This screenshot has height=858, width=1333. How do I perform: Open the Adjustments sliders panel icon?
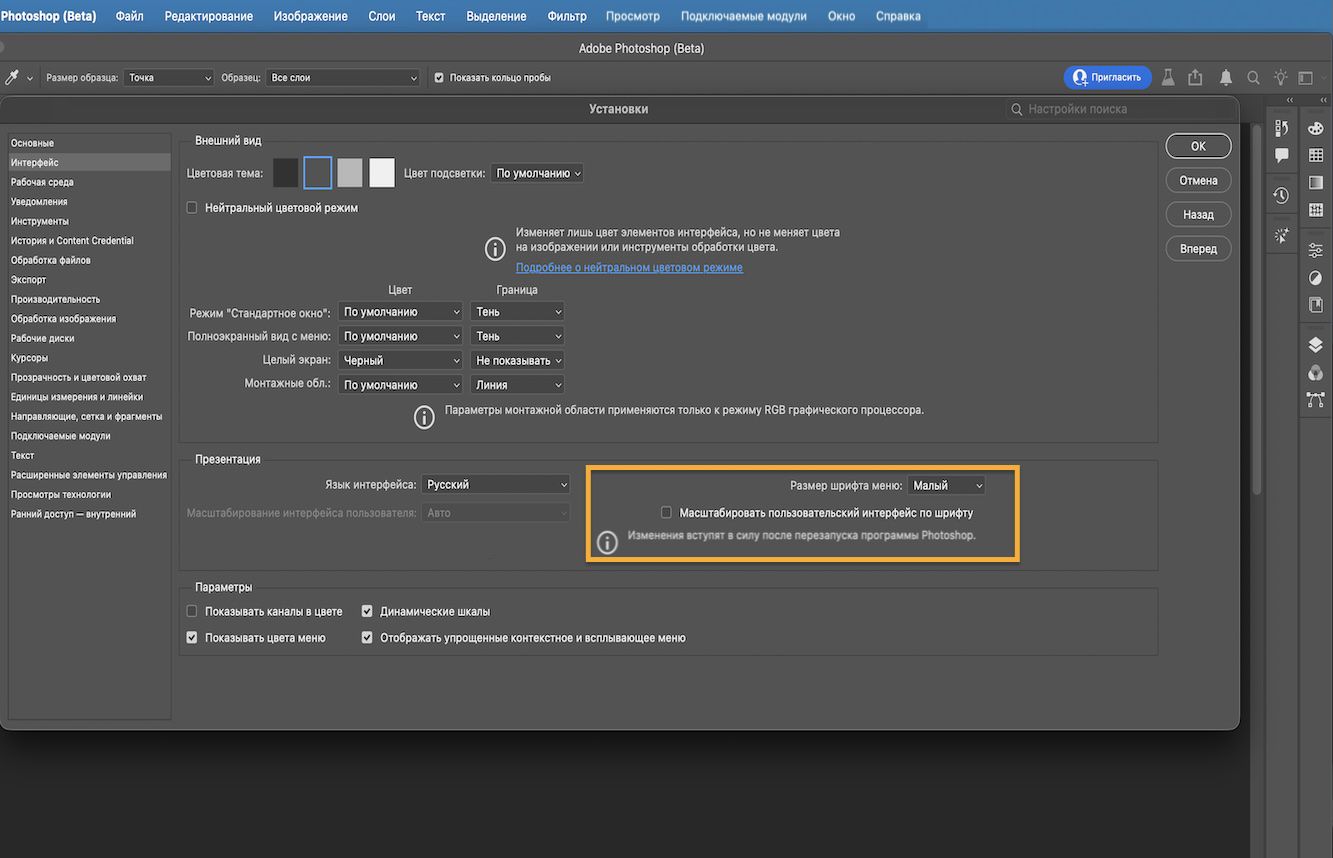pos(1315,251)
